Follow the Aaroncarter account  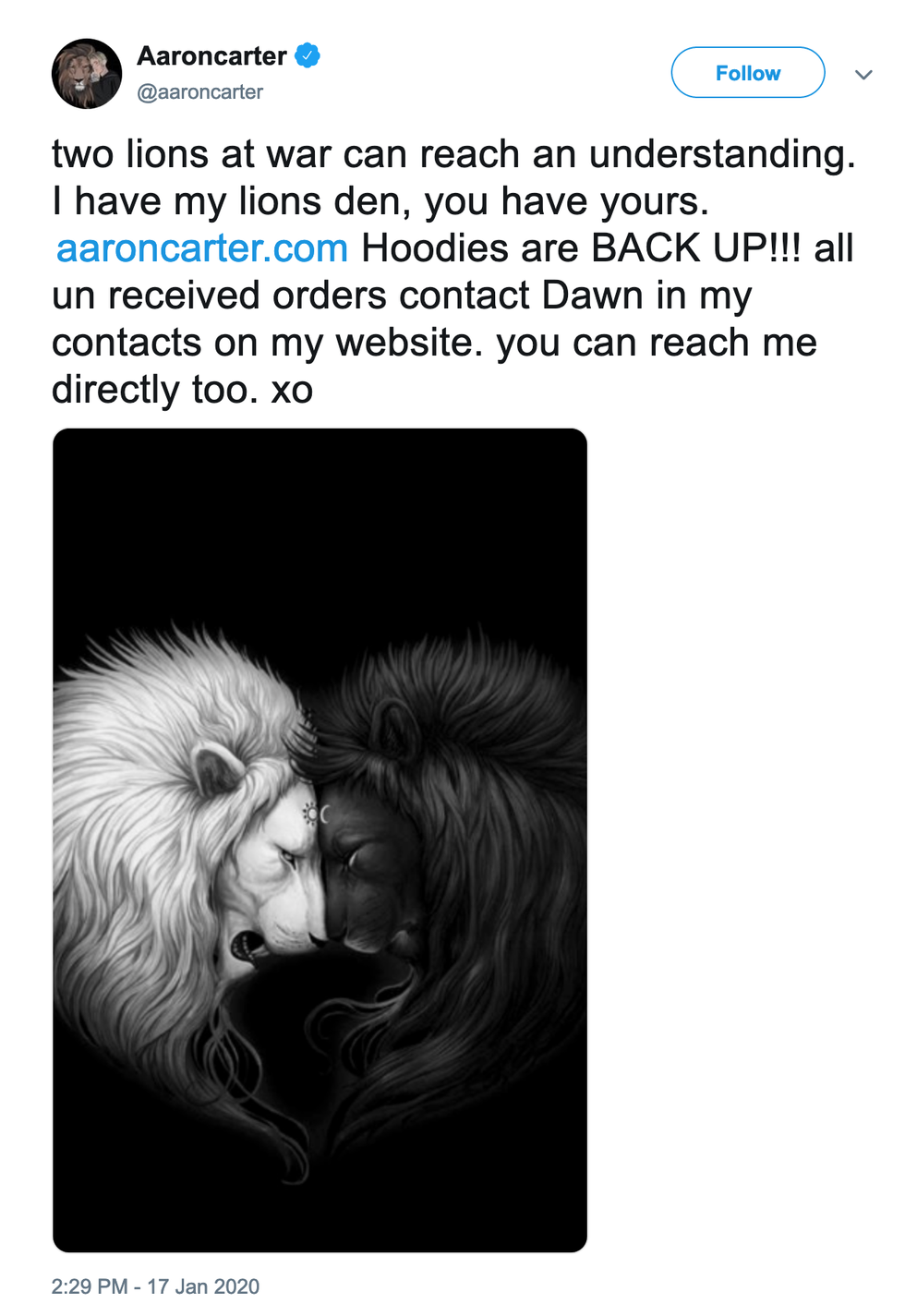coord(748,72)
